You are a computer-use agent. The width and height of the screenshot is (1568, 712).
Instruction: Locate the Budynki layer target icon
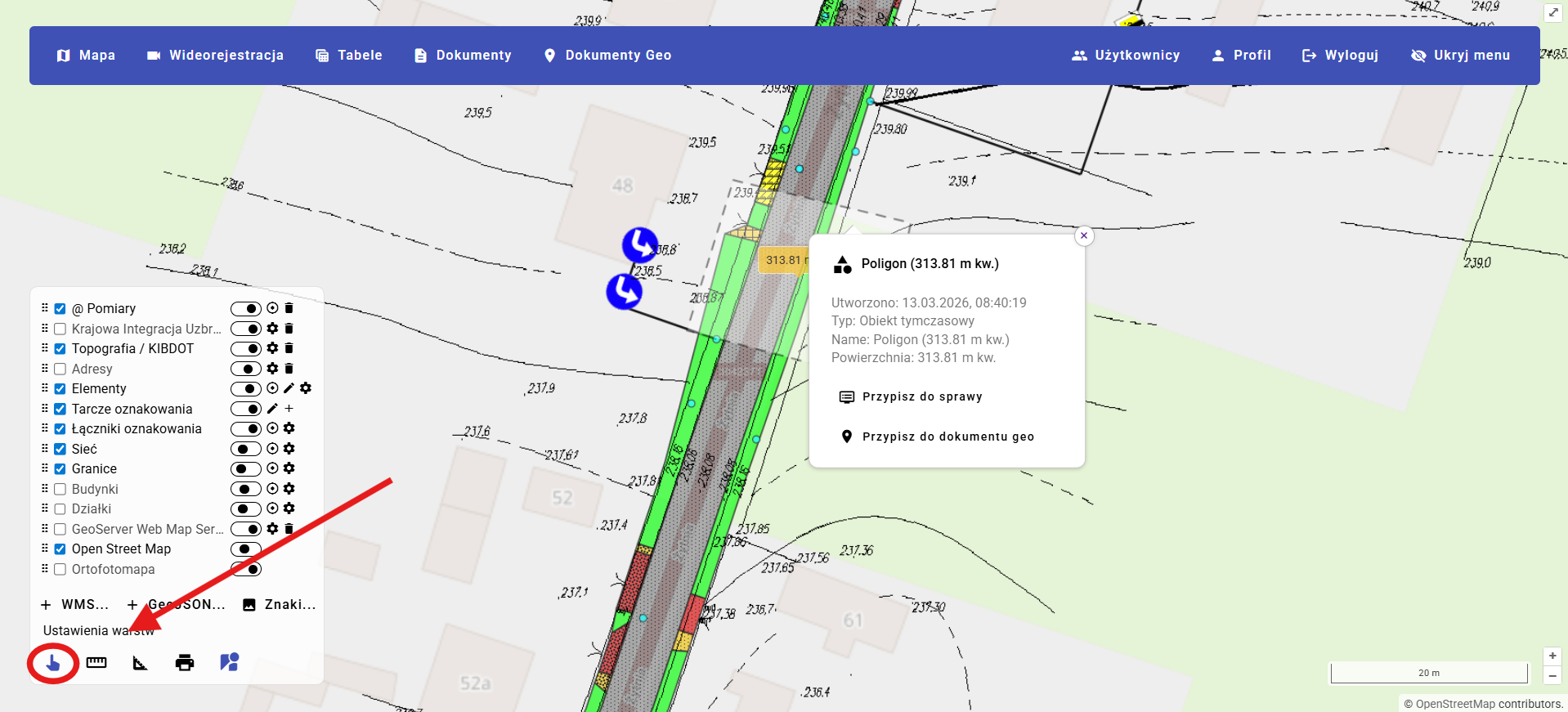tap(272, 489)
